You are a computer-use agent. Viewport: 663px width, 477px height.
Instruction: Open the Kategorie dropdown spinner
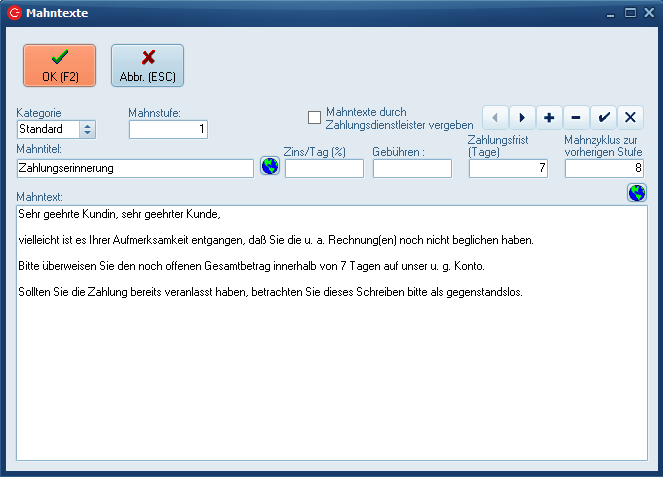(87, 129)
